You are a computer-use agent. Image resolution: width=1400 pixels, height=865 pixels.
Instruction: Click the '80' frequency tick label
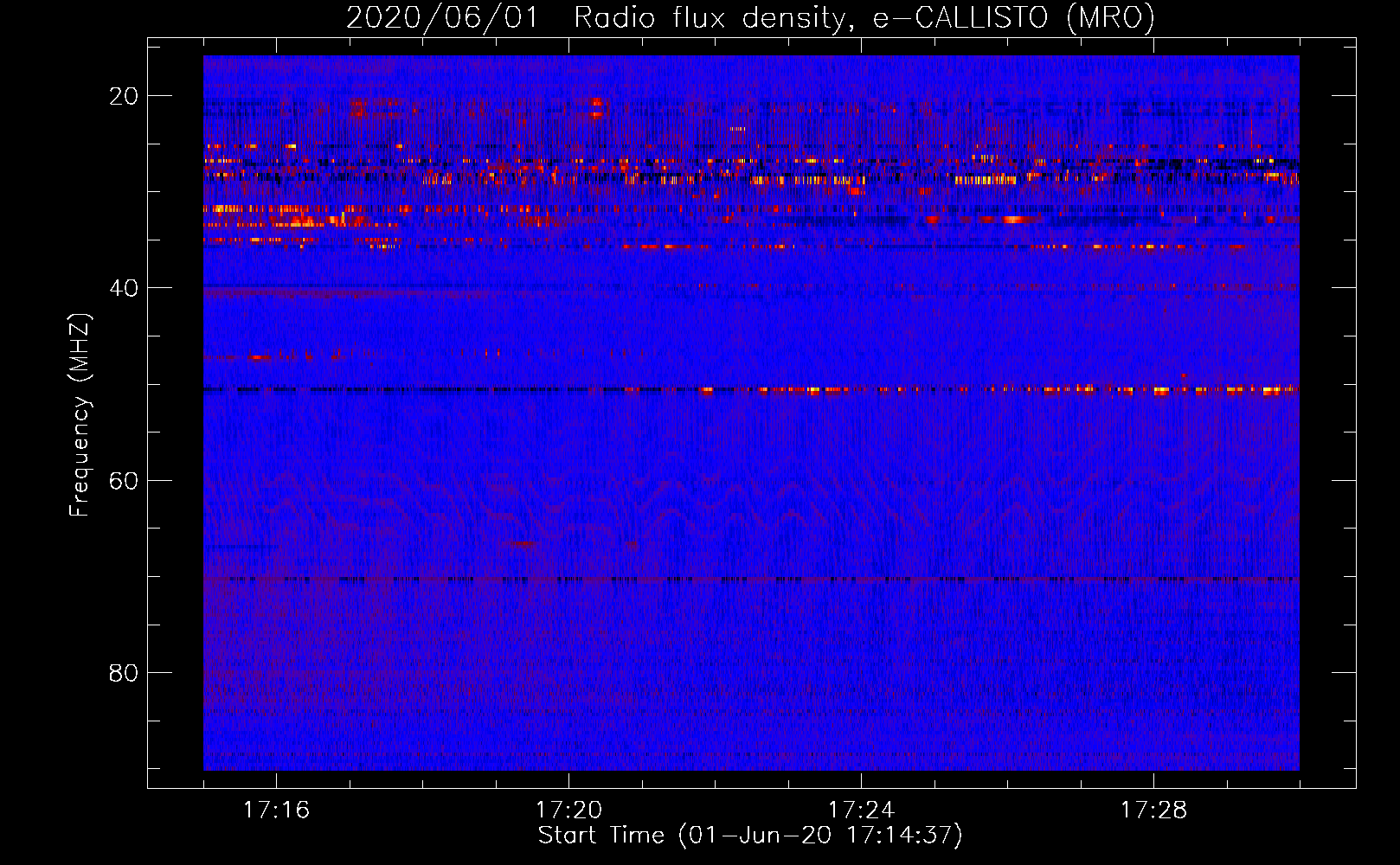[124, 672]
